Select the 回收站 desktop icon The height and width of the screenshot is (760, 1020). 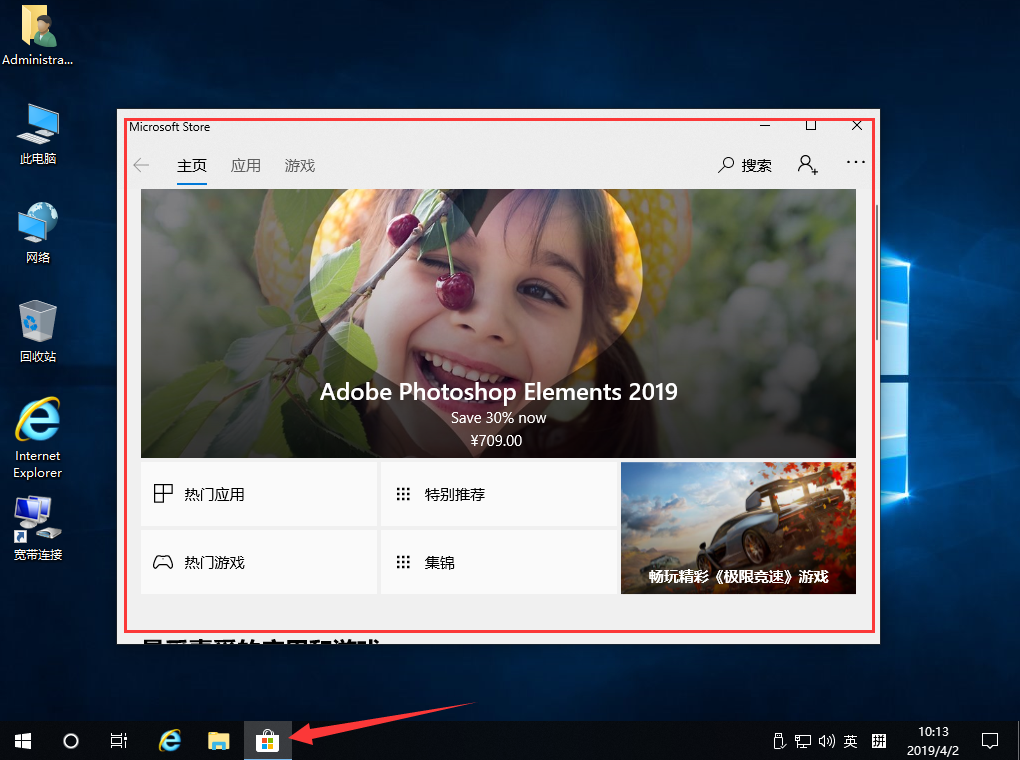click(x=38, y=332)
